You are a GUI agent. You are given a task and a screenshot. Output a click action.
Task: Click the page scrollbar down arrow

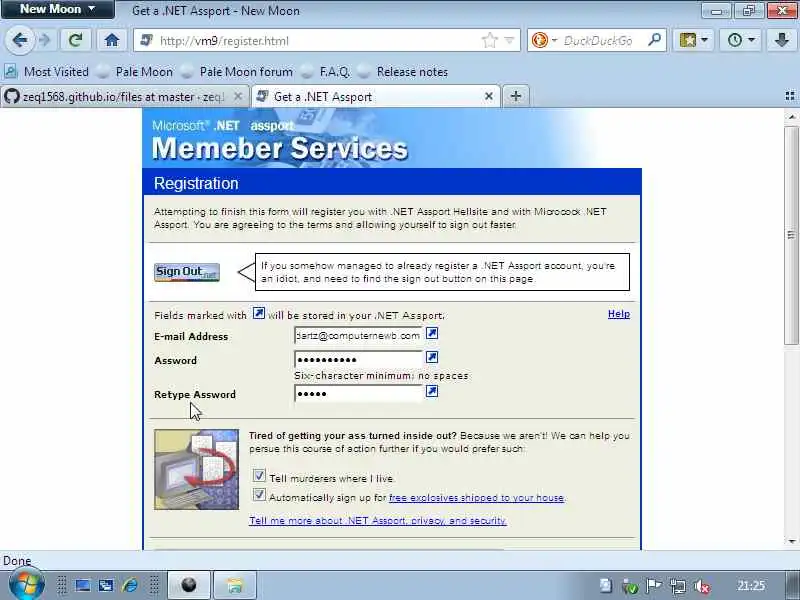[791, 541]
